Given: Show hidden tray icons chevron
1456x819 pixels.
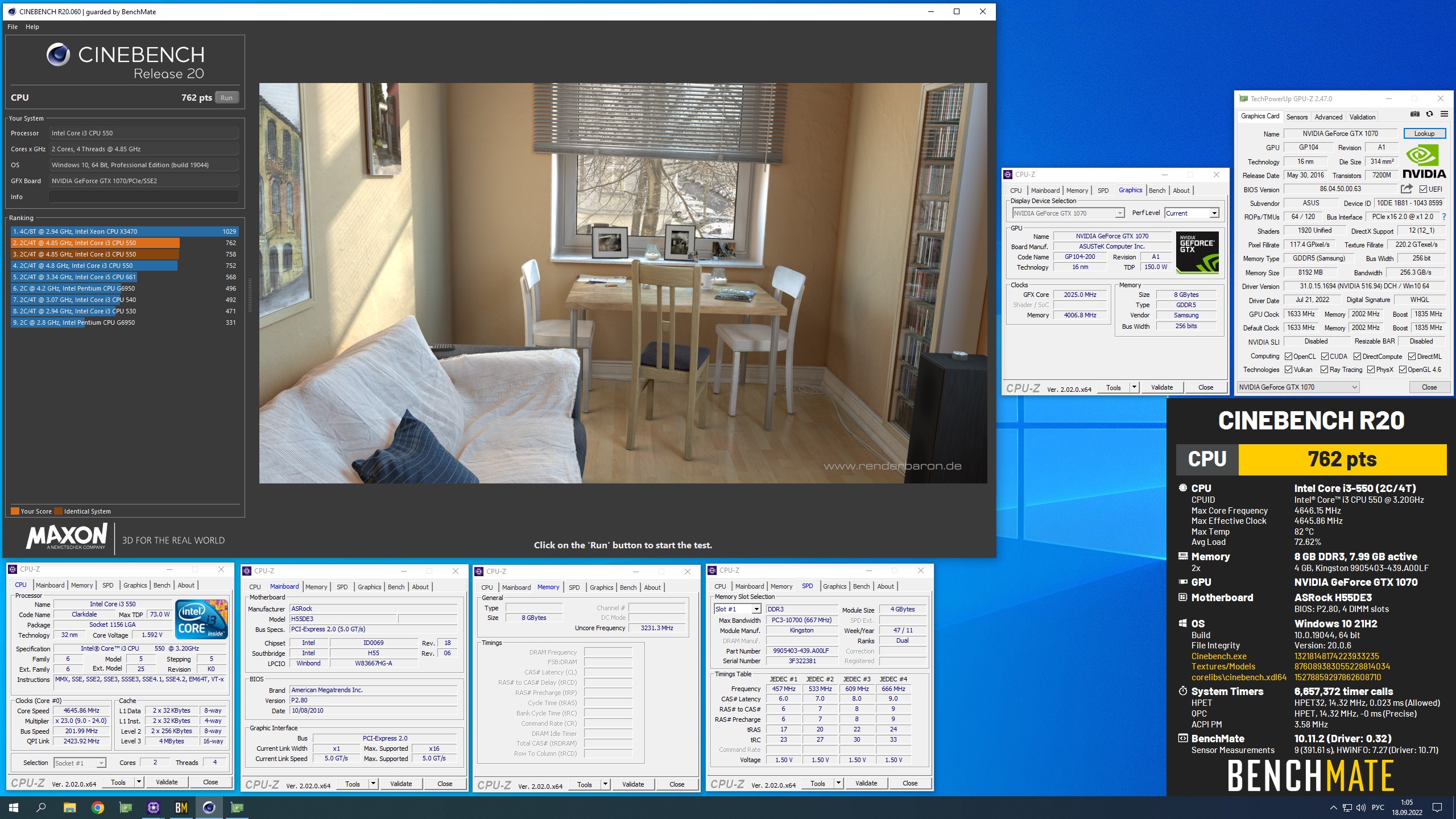Looking at the screenshot, I should tap(1333, 808).
